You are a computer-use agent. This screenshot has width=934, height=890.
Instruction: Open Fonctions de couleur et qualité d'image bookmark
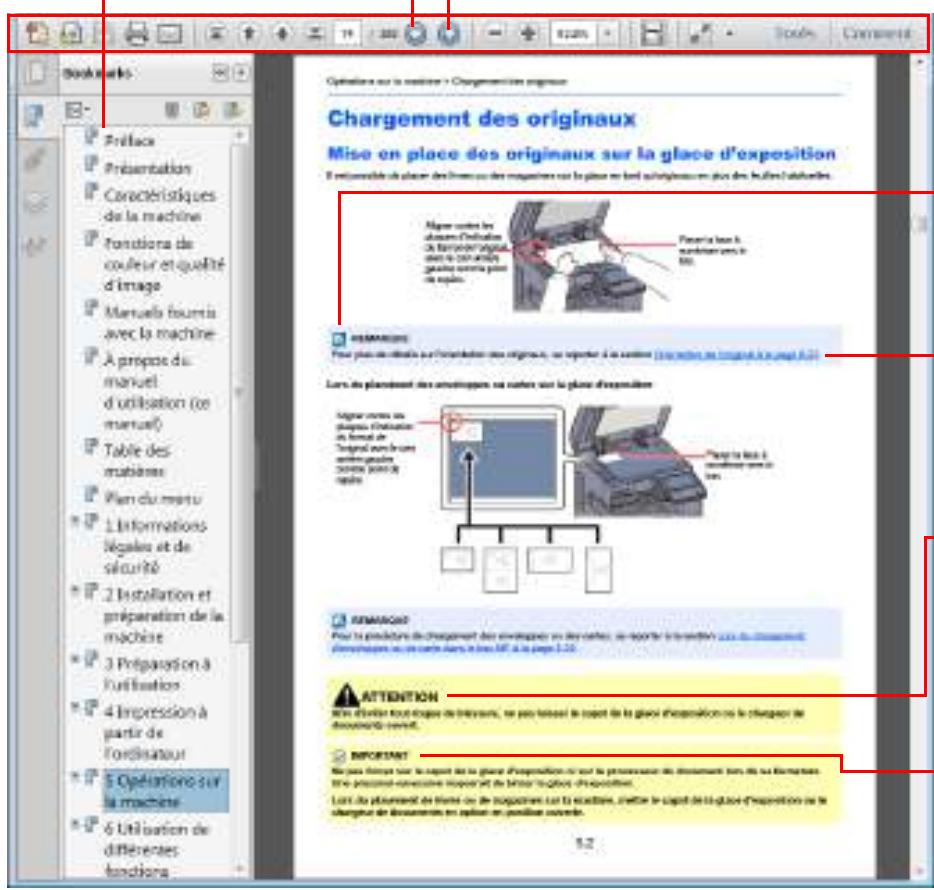point(164,264)
